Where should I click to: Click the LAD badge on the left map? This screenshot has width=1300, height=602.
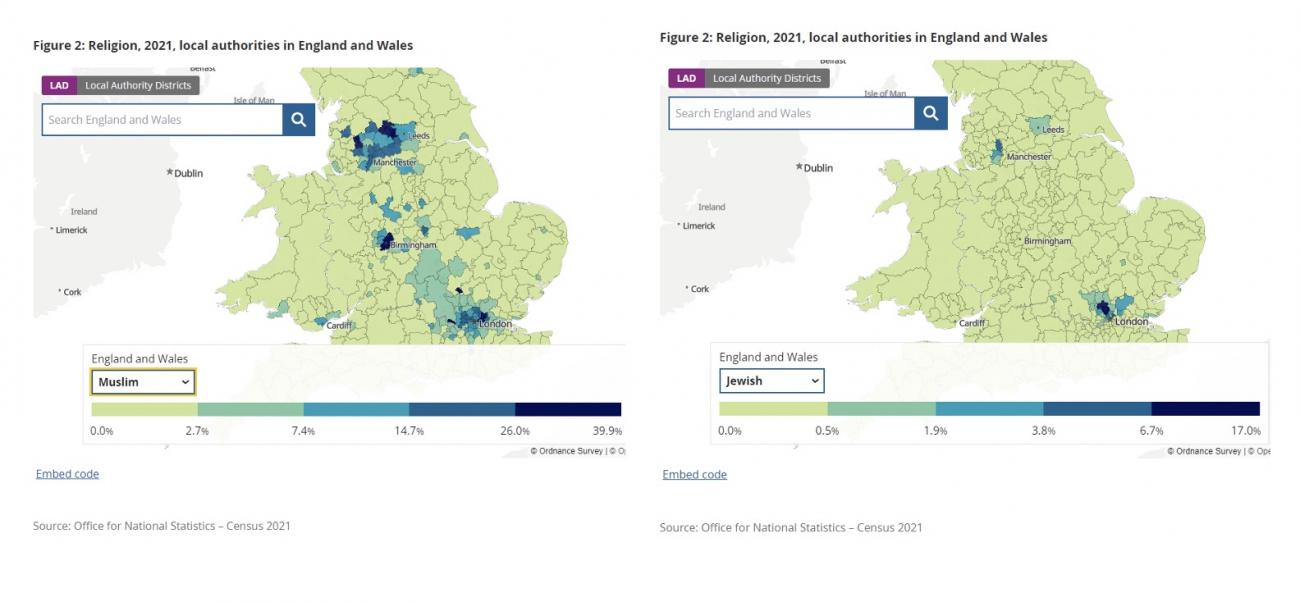[x=59, y=86]
